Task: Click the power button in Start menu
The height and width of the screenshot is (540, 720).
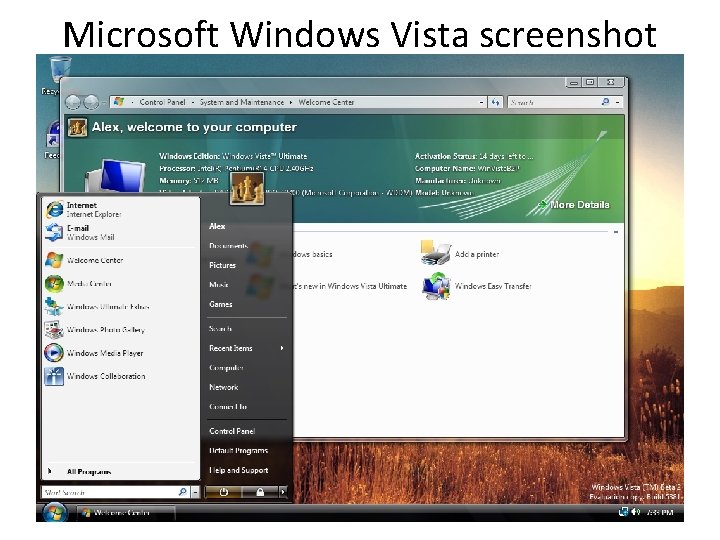Action: (x=224, y=492)
